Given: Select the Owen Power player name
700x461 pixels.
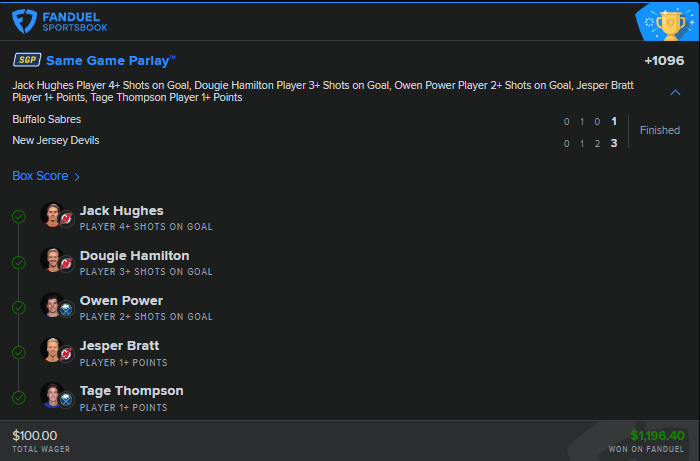Looking at the screenshot, I should [121, 301].
